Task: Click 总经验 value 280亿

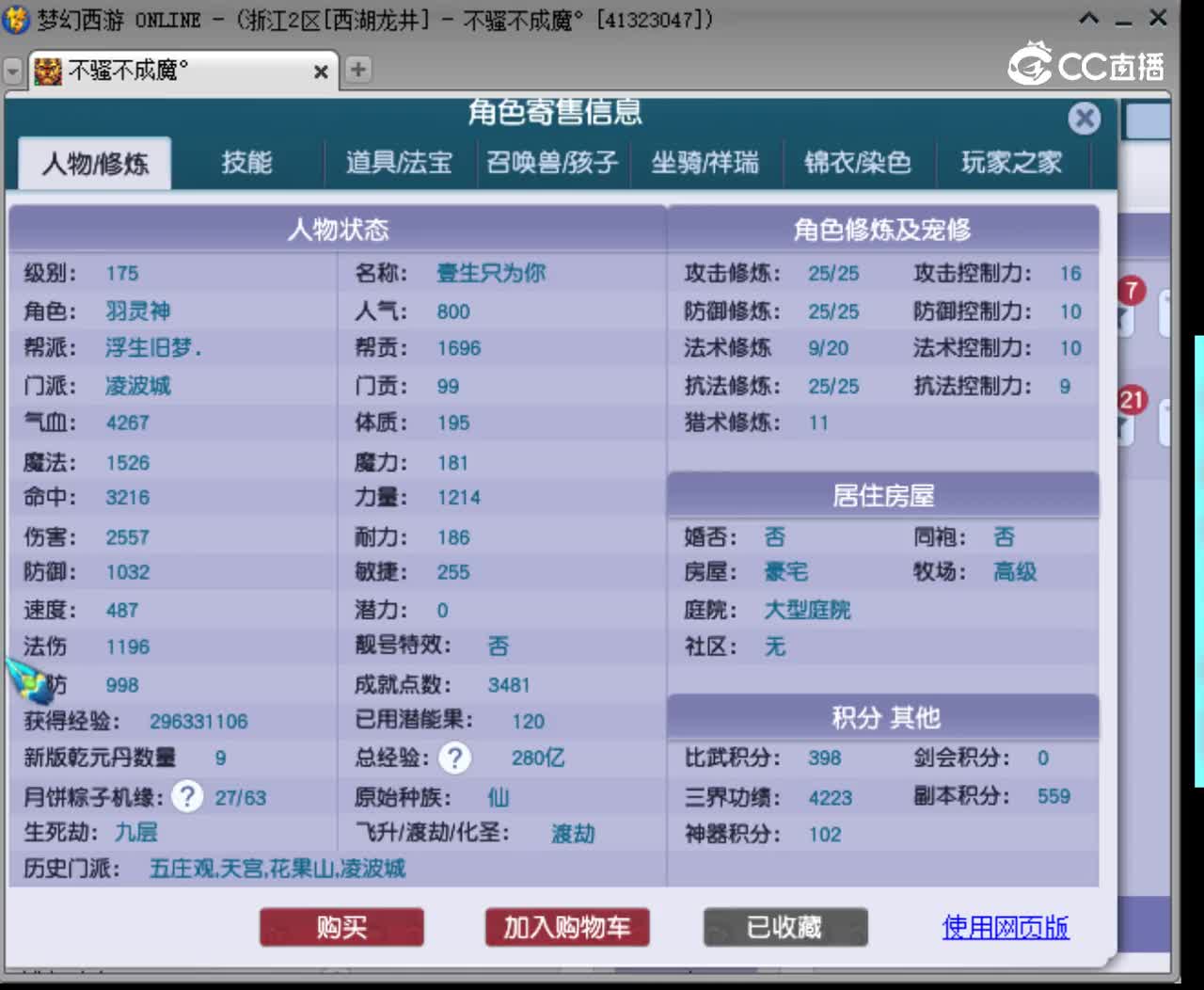Action: click(538, 758)
